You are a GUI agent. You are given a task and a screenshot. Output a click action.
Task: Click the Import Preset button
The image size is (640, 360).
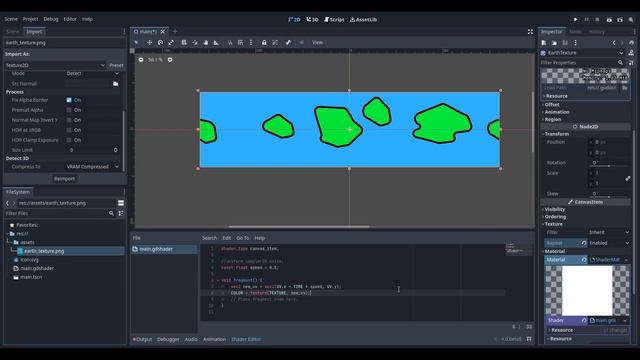click(x=116, y=65)
